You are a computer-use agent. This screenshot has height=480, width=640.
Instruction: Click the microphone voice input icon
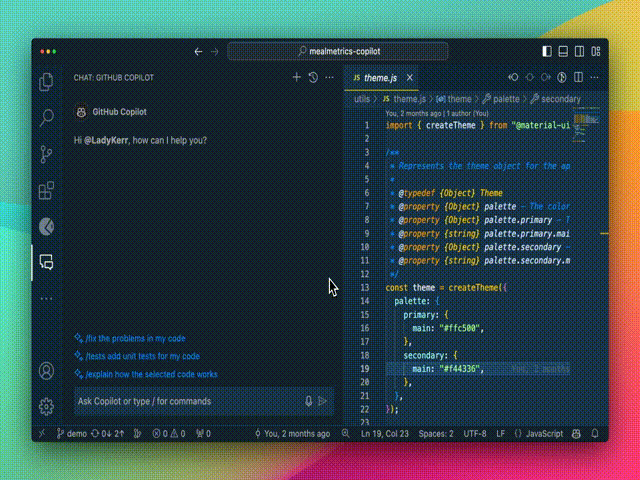pos(308,401)
